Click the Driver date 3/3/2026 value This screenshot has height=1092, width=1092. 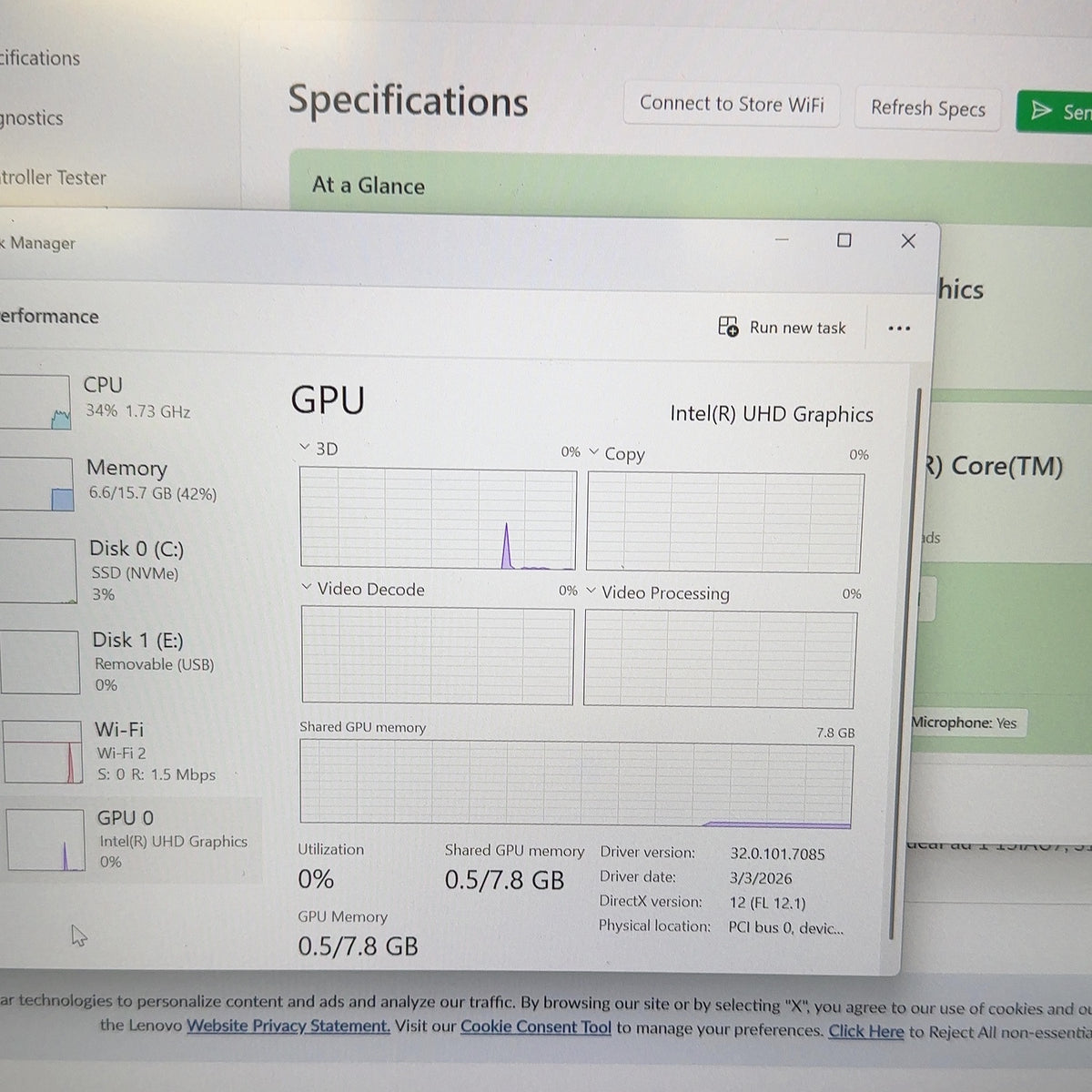pyautogui.click(x=761, y=878)
